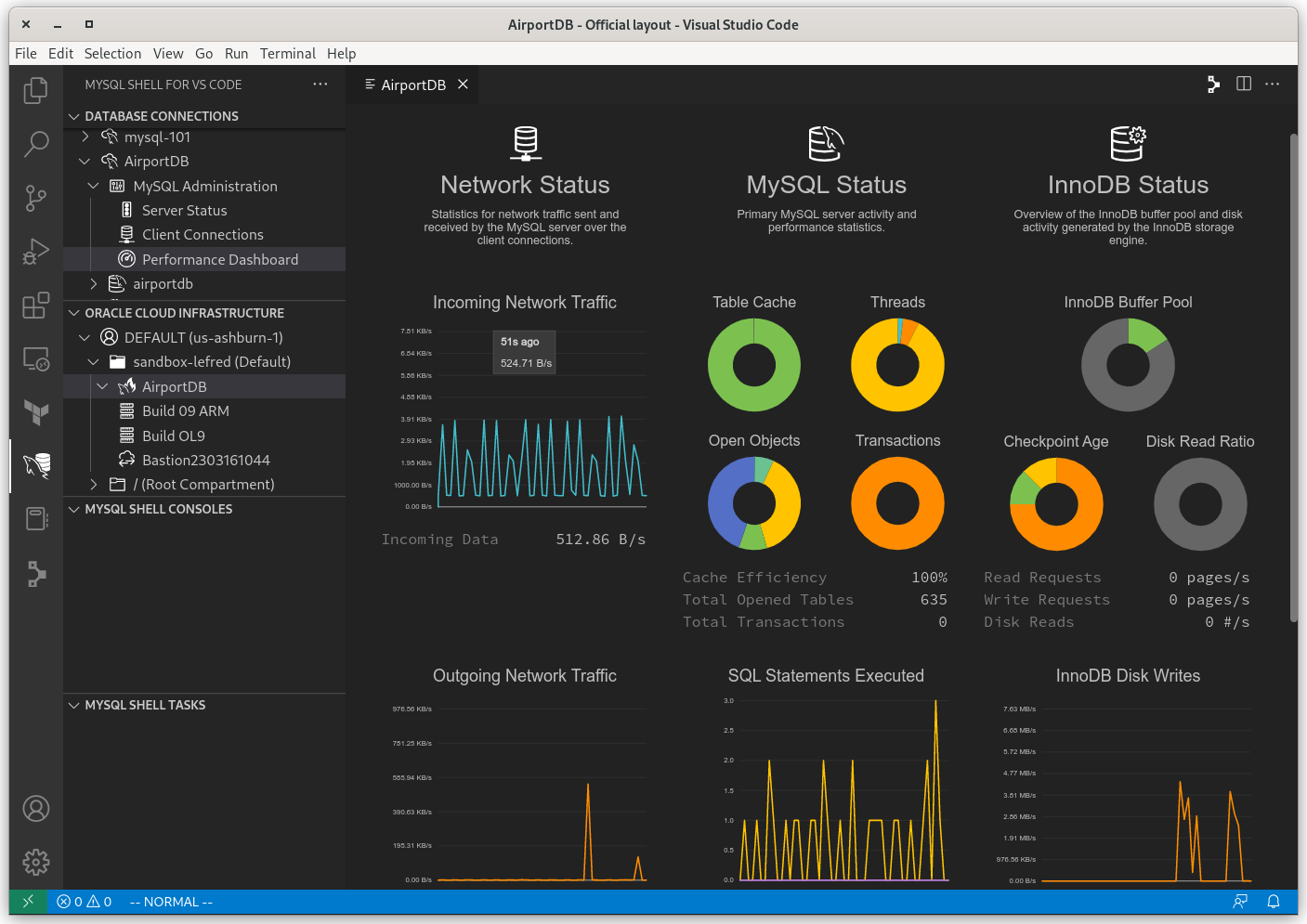1307x924 pixels.
Task: Open the Source Control view
Action: 35,198
